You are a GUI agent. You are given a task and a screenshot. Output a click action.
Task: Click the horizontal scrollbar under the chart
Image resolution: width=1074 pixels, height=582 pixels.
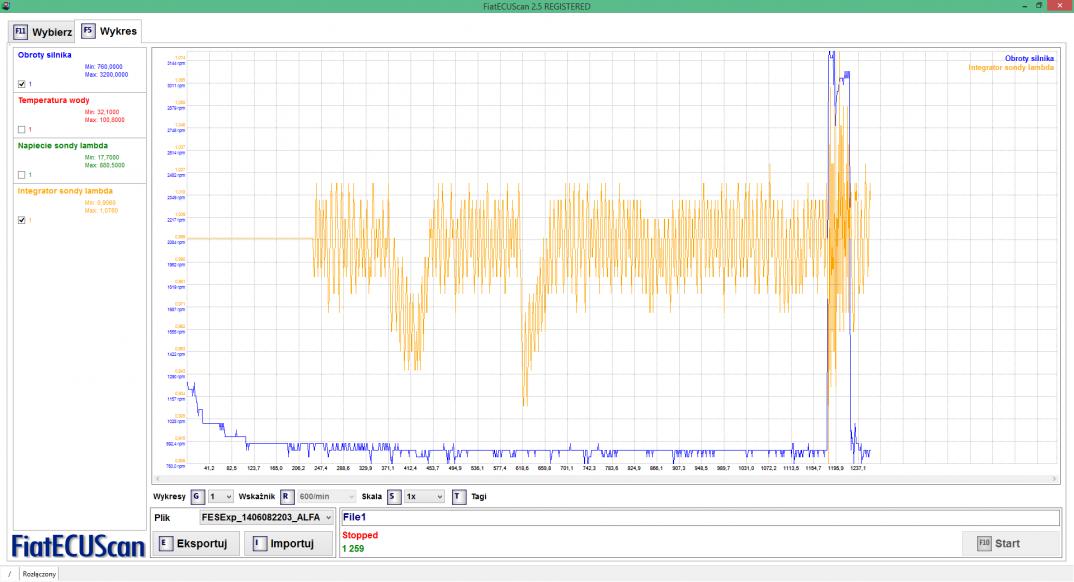604,480
